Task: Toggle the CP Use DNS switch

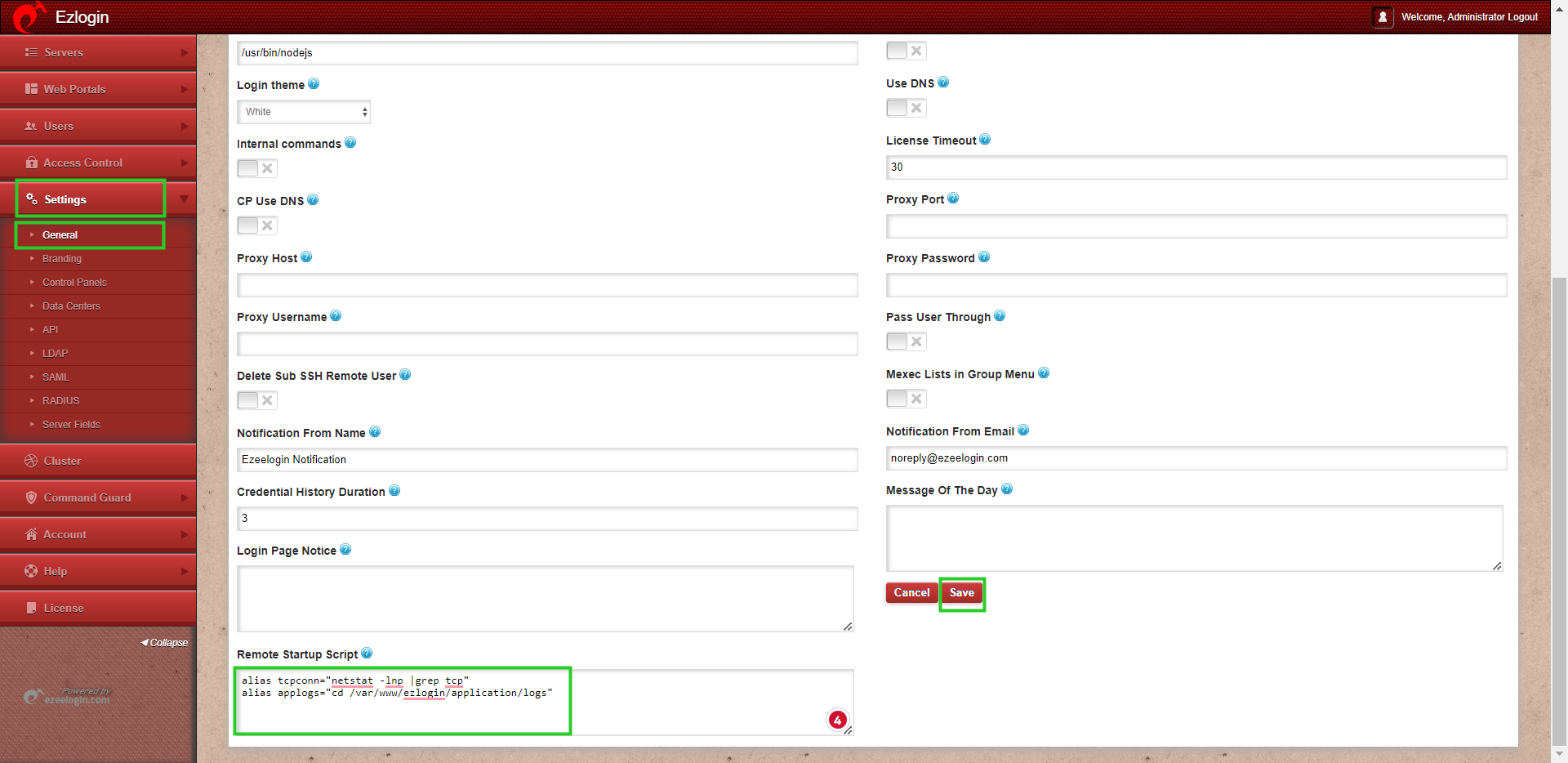Action: [x=257, y=225]
